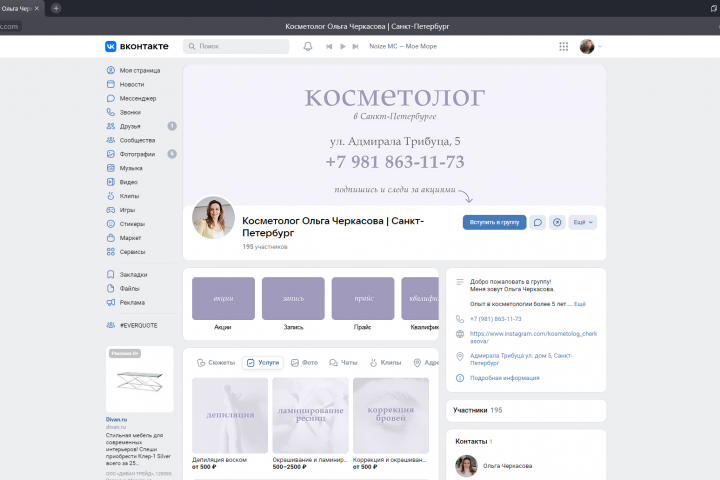720x480 pixels.
Task: Open the Instagram profile link
Action: tap(533, 337)
